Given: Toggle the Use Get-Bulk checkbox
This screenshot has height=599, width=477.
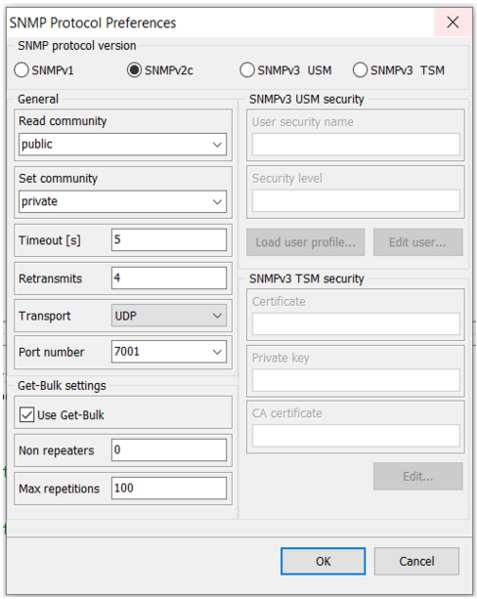Looking at the screenshot, I should (27, 414).
